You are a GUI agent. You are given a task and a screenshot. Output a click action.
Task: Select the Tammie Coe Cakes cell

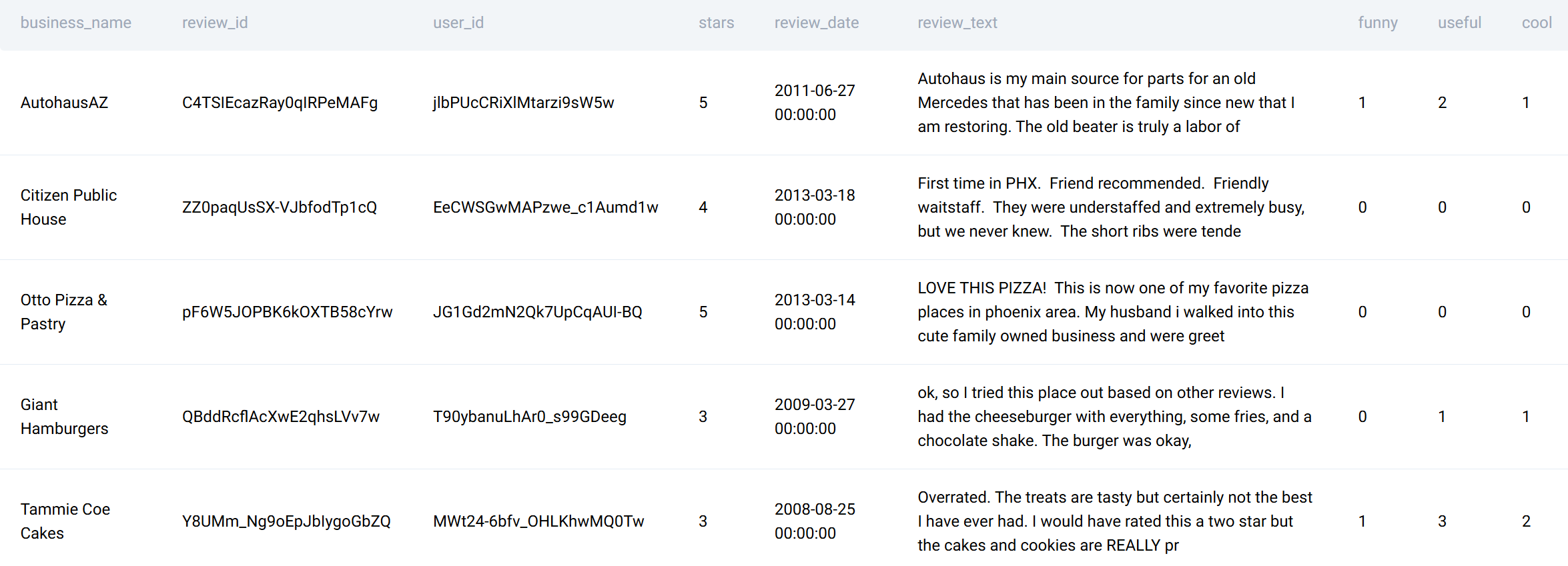click(65, 521)
